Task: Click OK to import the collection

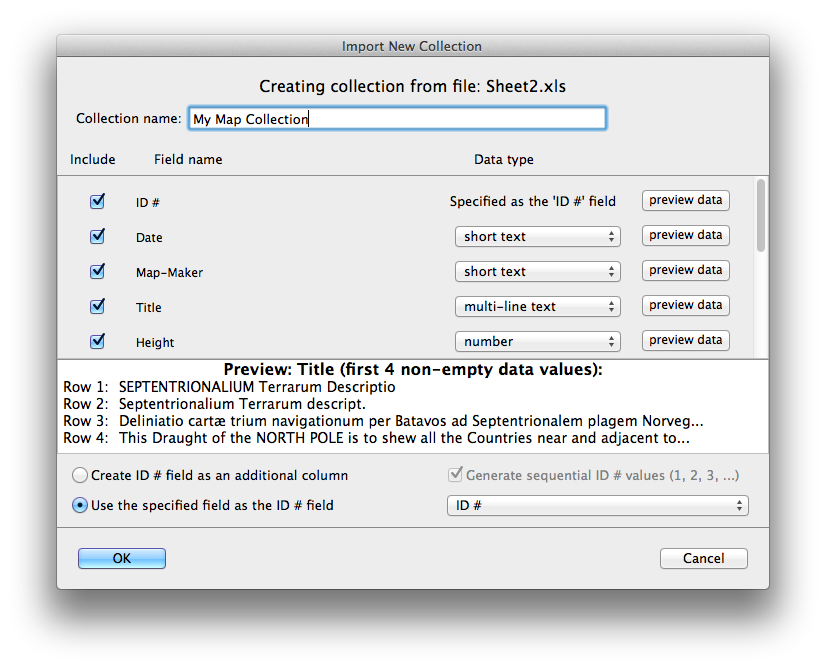Action: pos(121,558)
